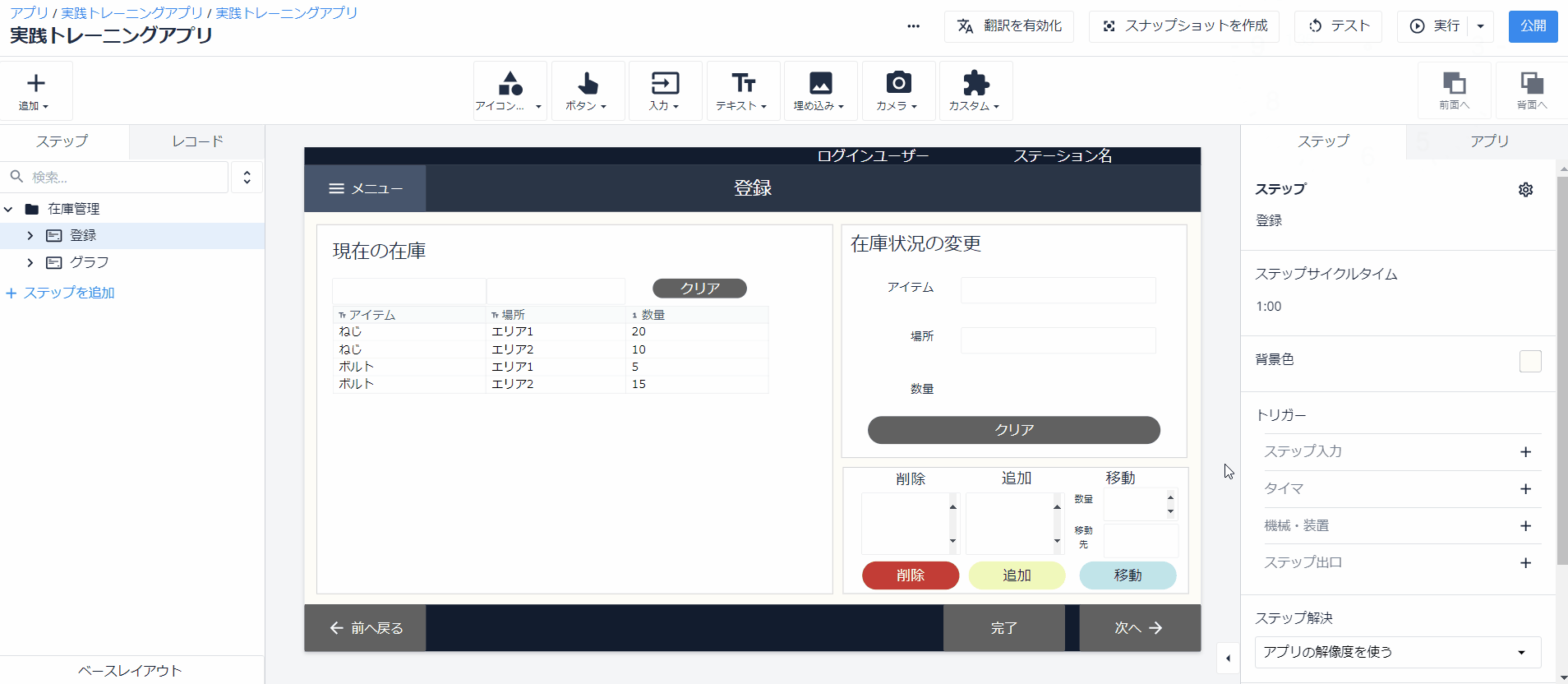Click the 1:00 step cycle time value
Screen dimensions: 1568x684
1269,307
